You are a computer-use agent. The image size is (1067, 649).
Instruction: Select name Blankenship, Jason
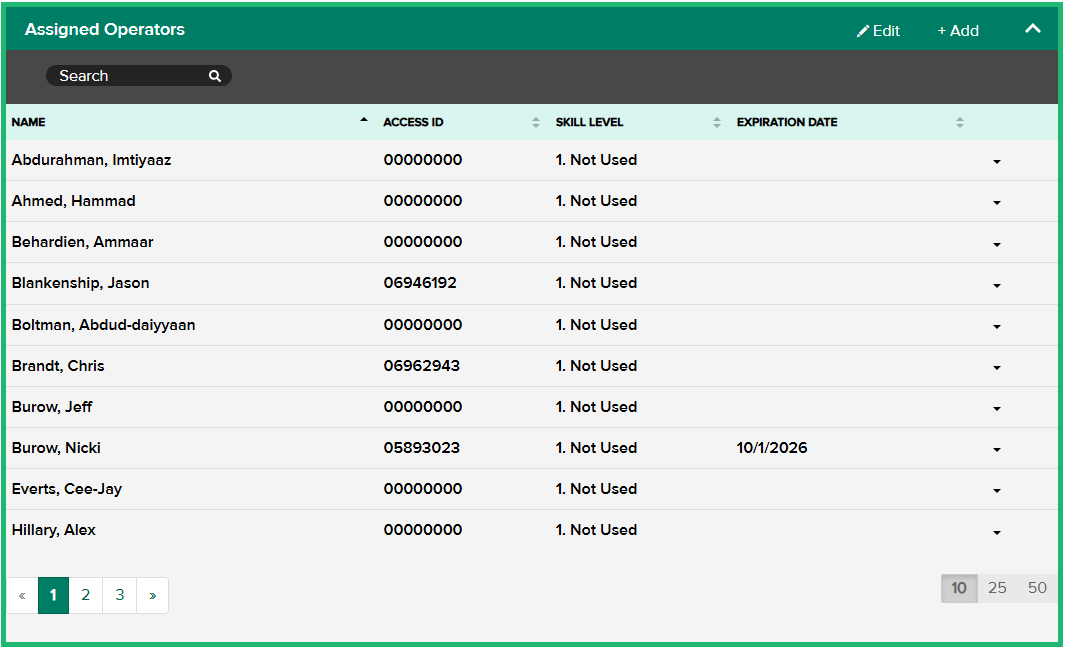click(x=80, y=283)
